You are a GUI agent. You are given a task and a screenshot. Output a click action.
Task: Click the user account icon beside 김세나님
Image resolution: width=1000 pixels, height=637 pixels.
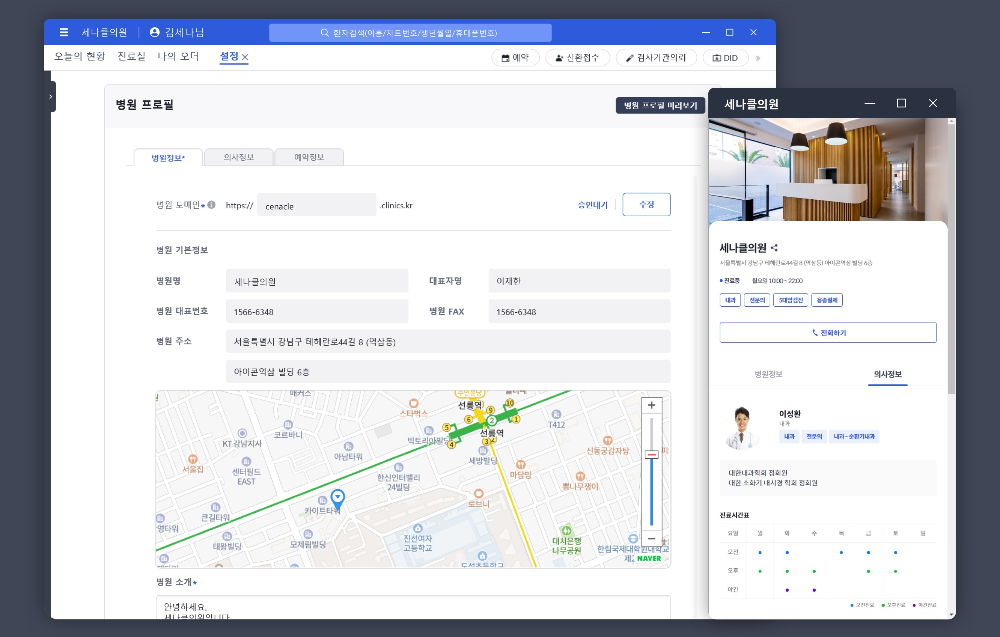[154, 32]
